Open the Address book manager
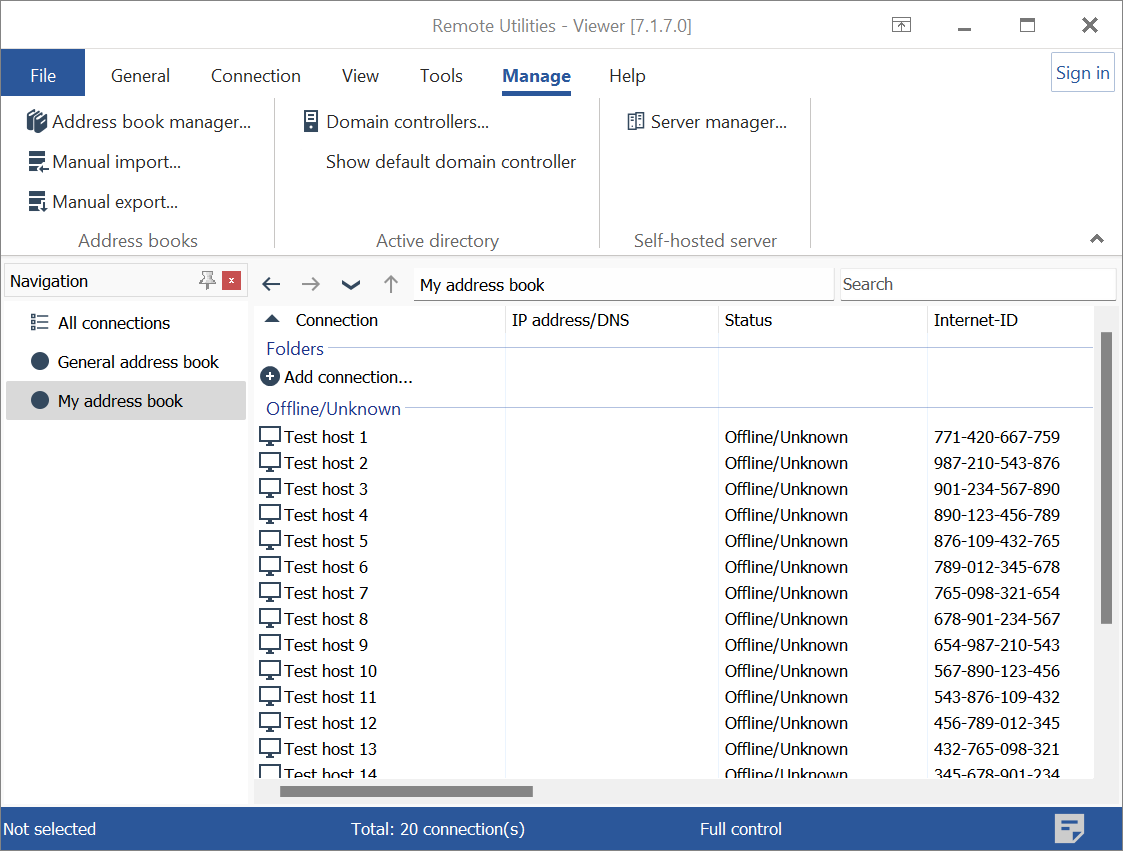This screenshot has width=1123, height=851. (139, 122)
